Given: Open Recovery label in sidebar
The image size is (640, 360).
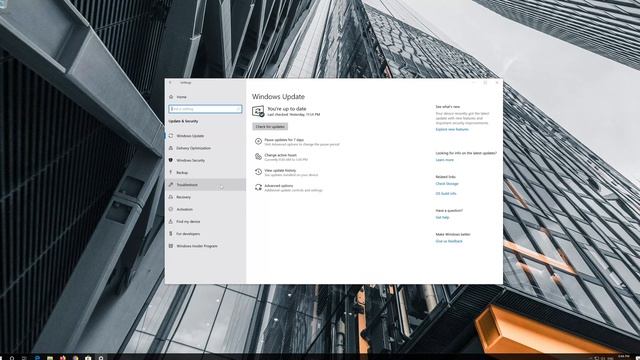Looking at the screenshot, I should [x=183, y=197].
